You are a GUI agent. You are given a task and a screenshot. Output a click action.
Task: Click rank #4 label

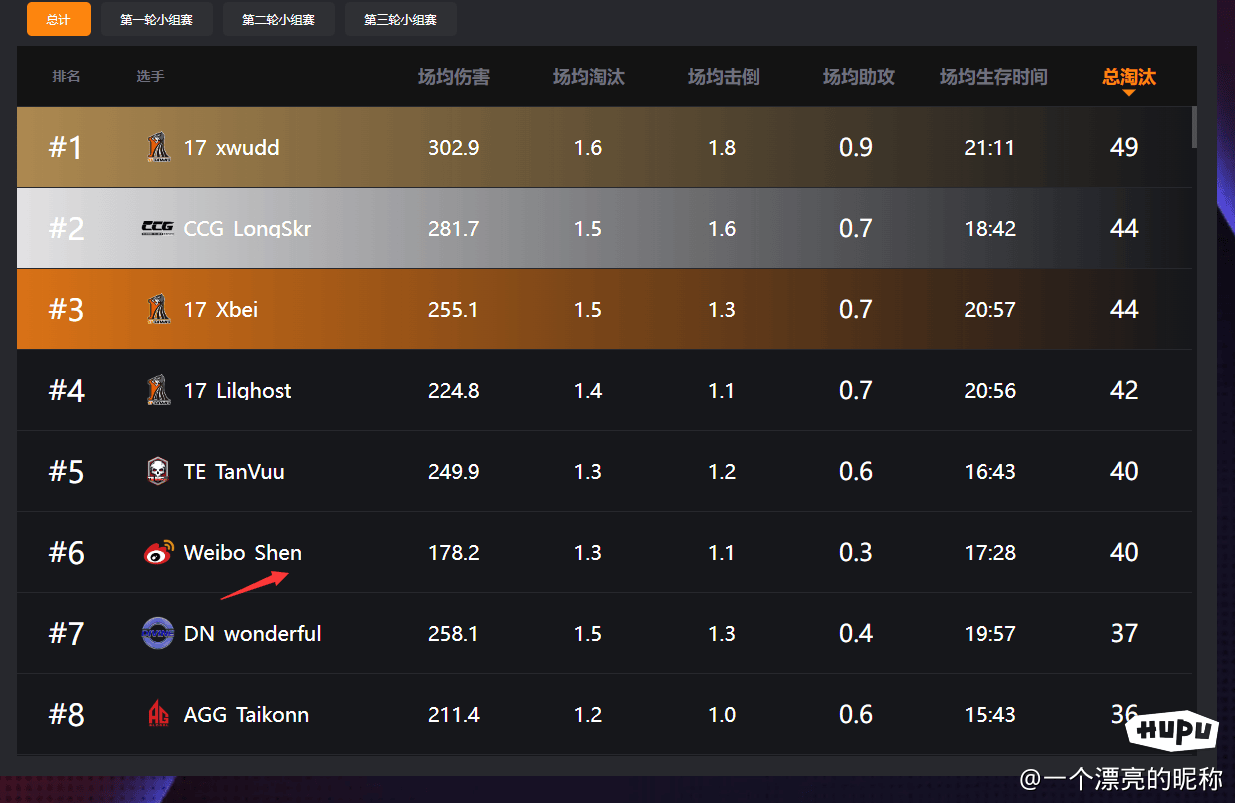[67, 391]
